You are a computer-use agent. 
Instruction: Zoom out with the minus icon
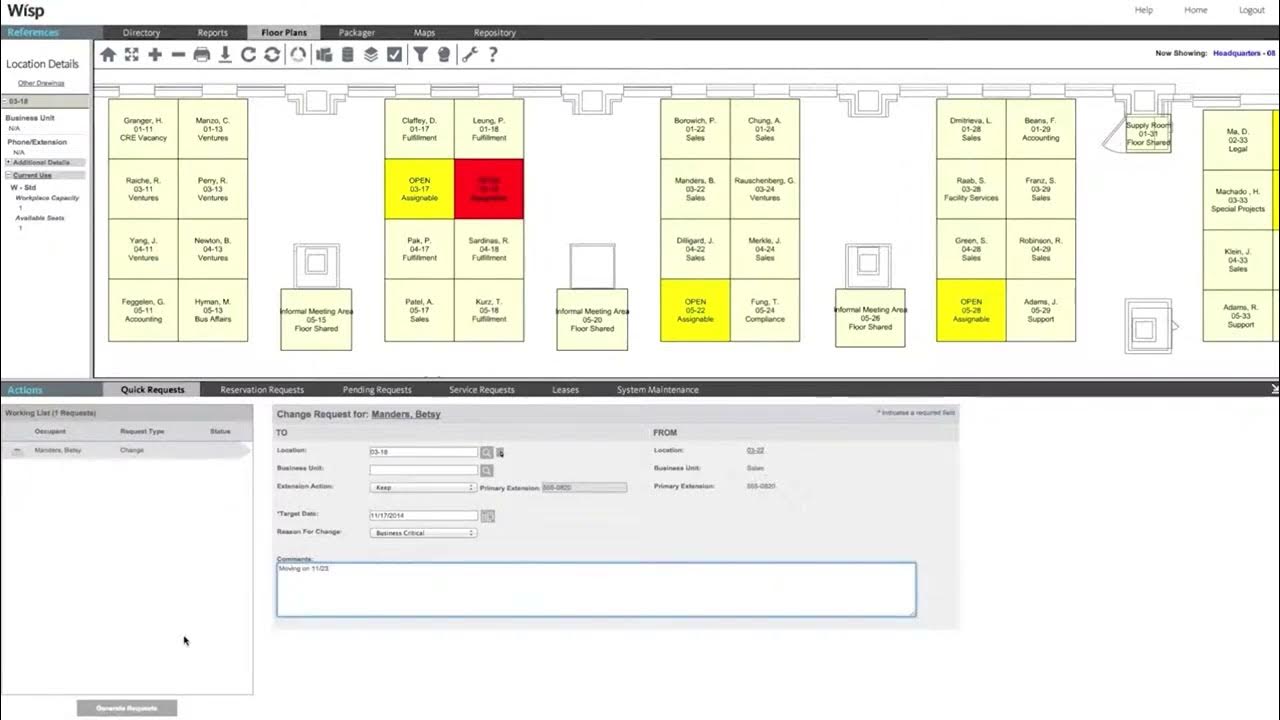[178, 55]
